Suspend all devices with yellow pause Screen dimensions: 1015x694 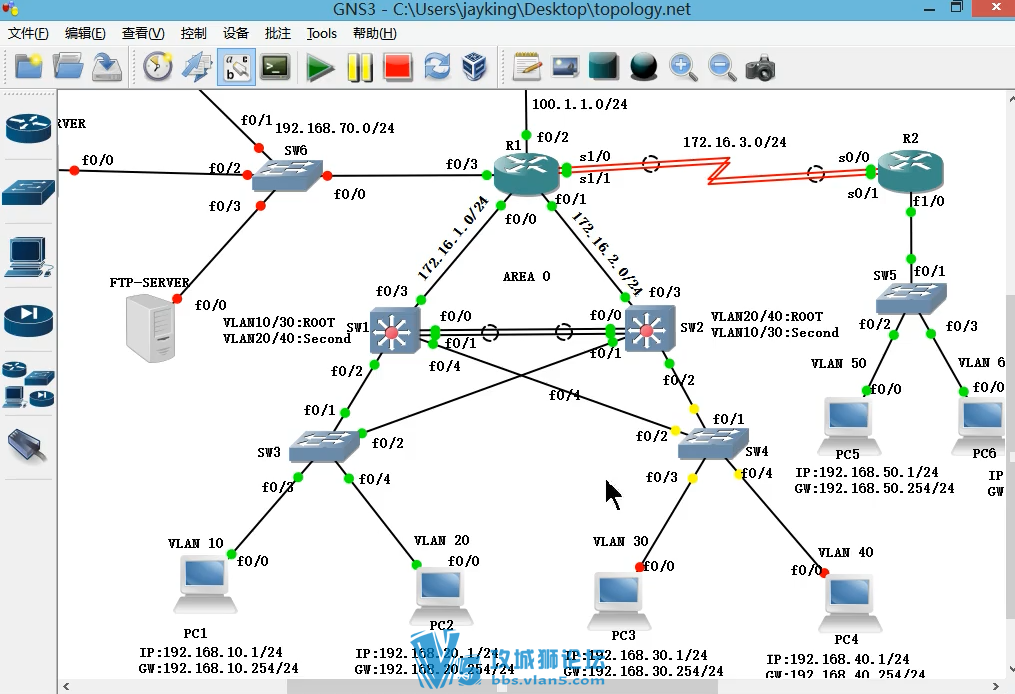[x=359, y=67]
